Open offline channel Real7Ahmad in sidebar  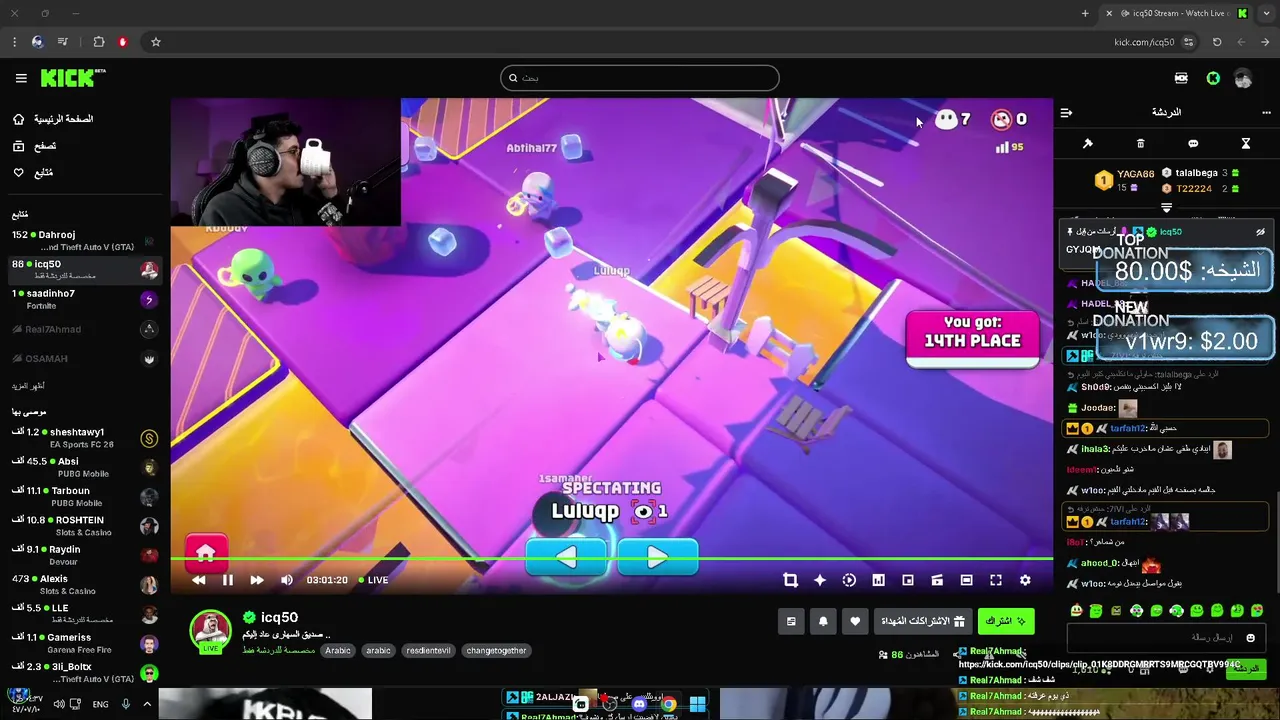84,329
